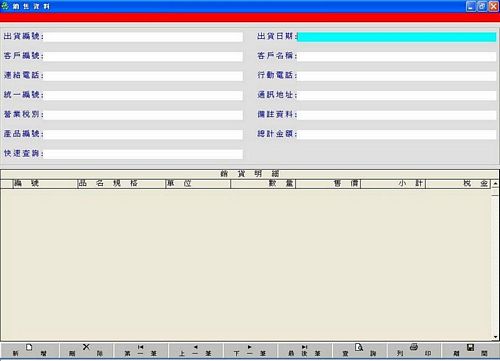Click the 通訊地址 address field
This screenshot has width=500, height=361.
[397, 95]
